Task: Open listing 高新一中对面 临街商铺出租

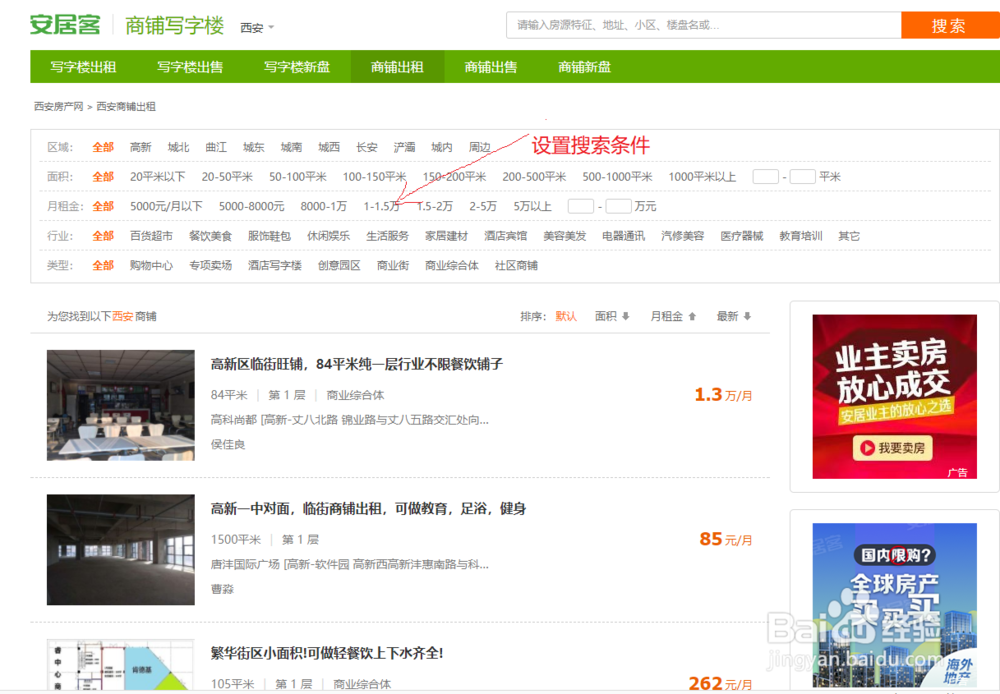Action: point(369,508)
